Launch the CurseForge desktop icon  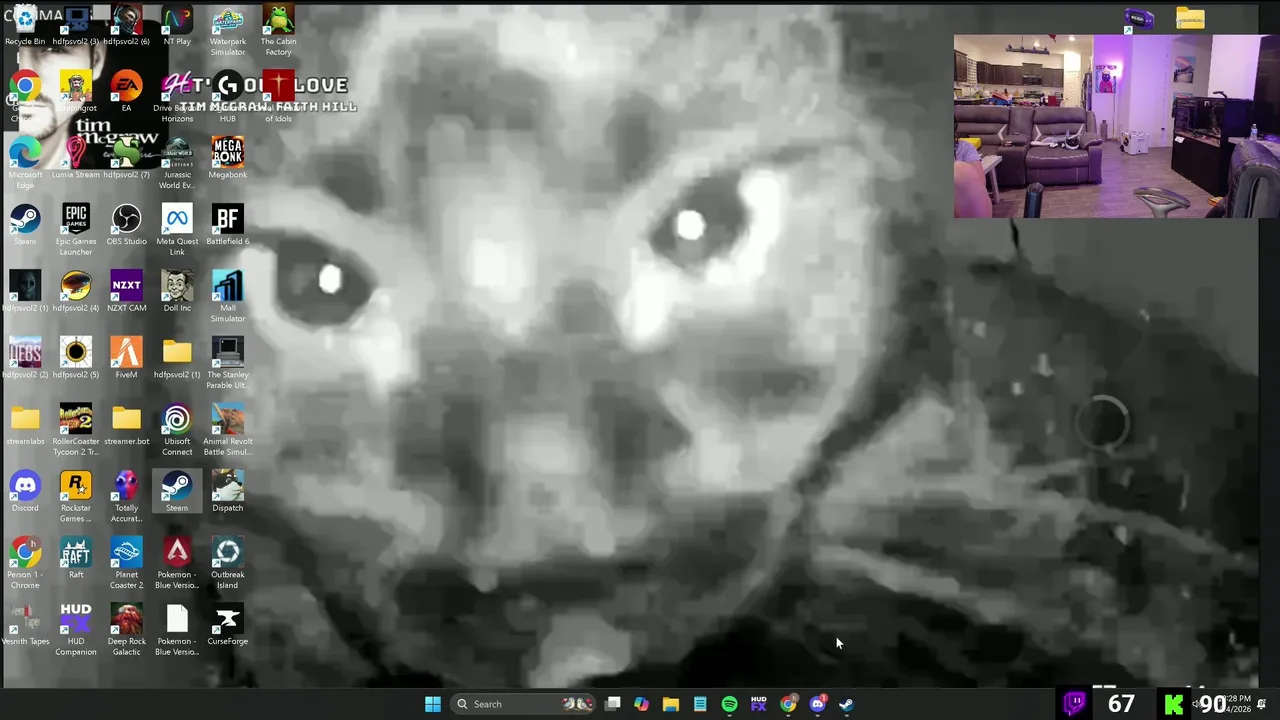(228, 626)
